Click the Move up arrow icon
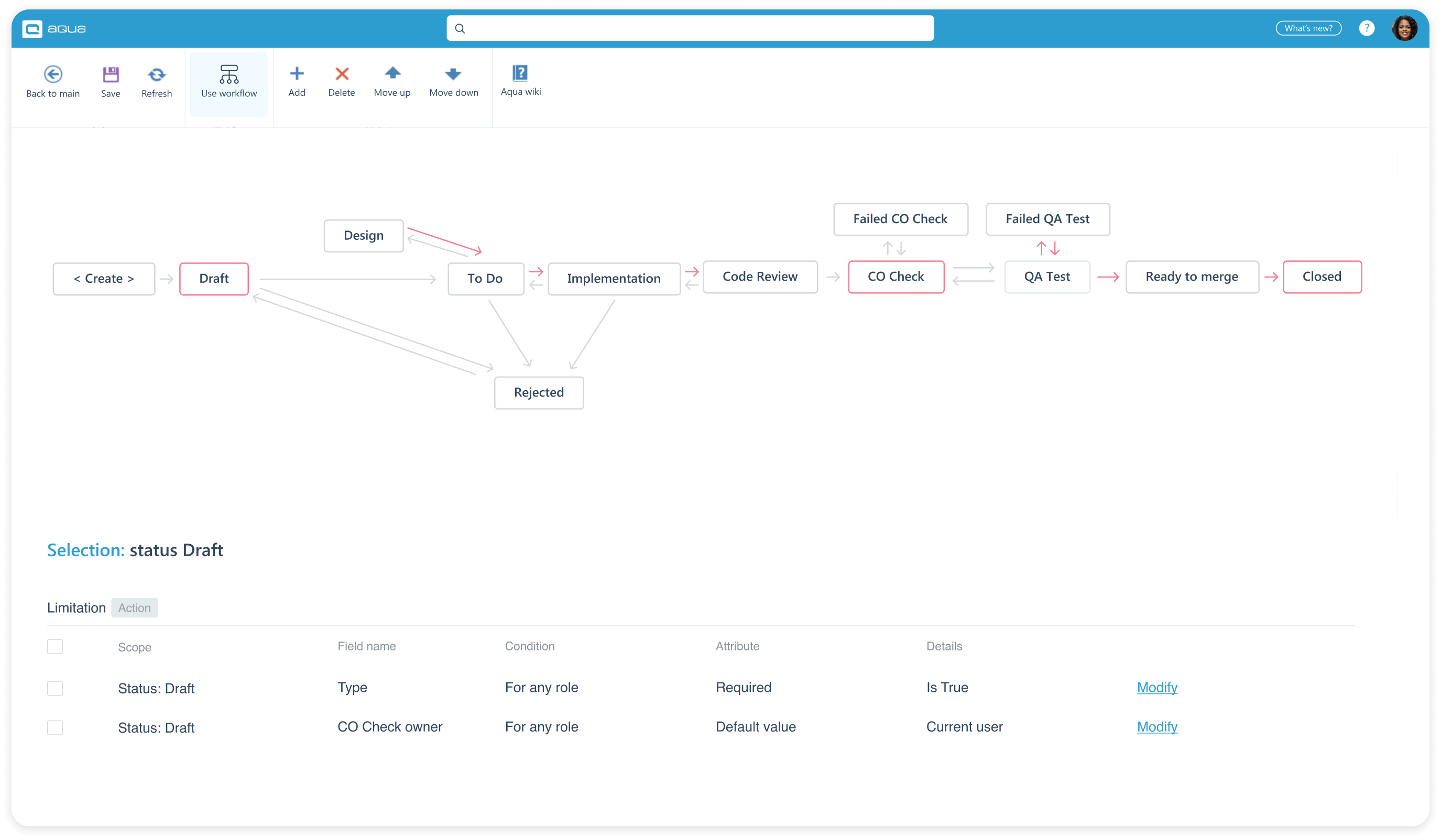 pyautogui.click(x=392, y=74)
